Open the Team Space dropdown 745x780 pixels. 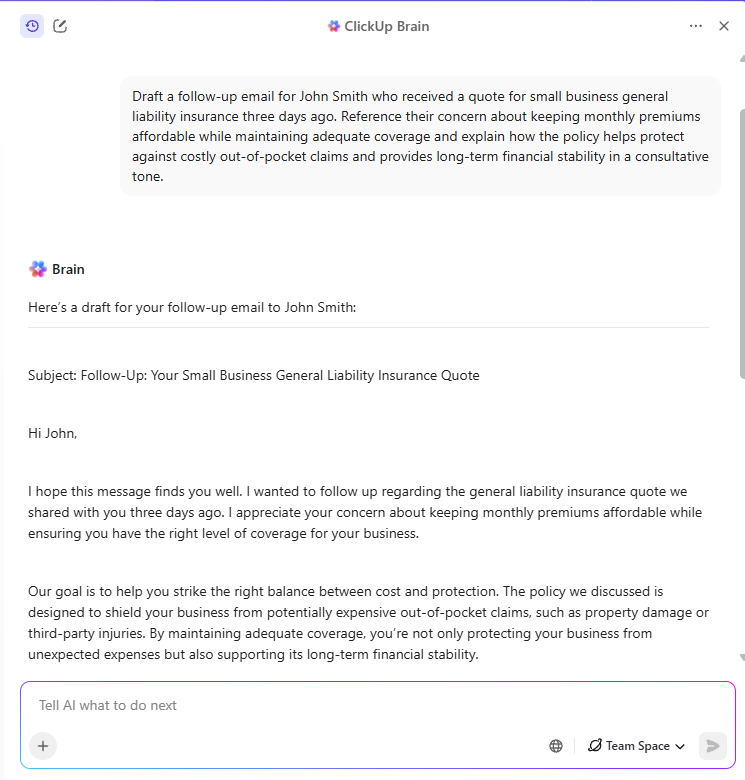click(x=636, y=746)
